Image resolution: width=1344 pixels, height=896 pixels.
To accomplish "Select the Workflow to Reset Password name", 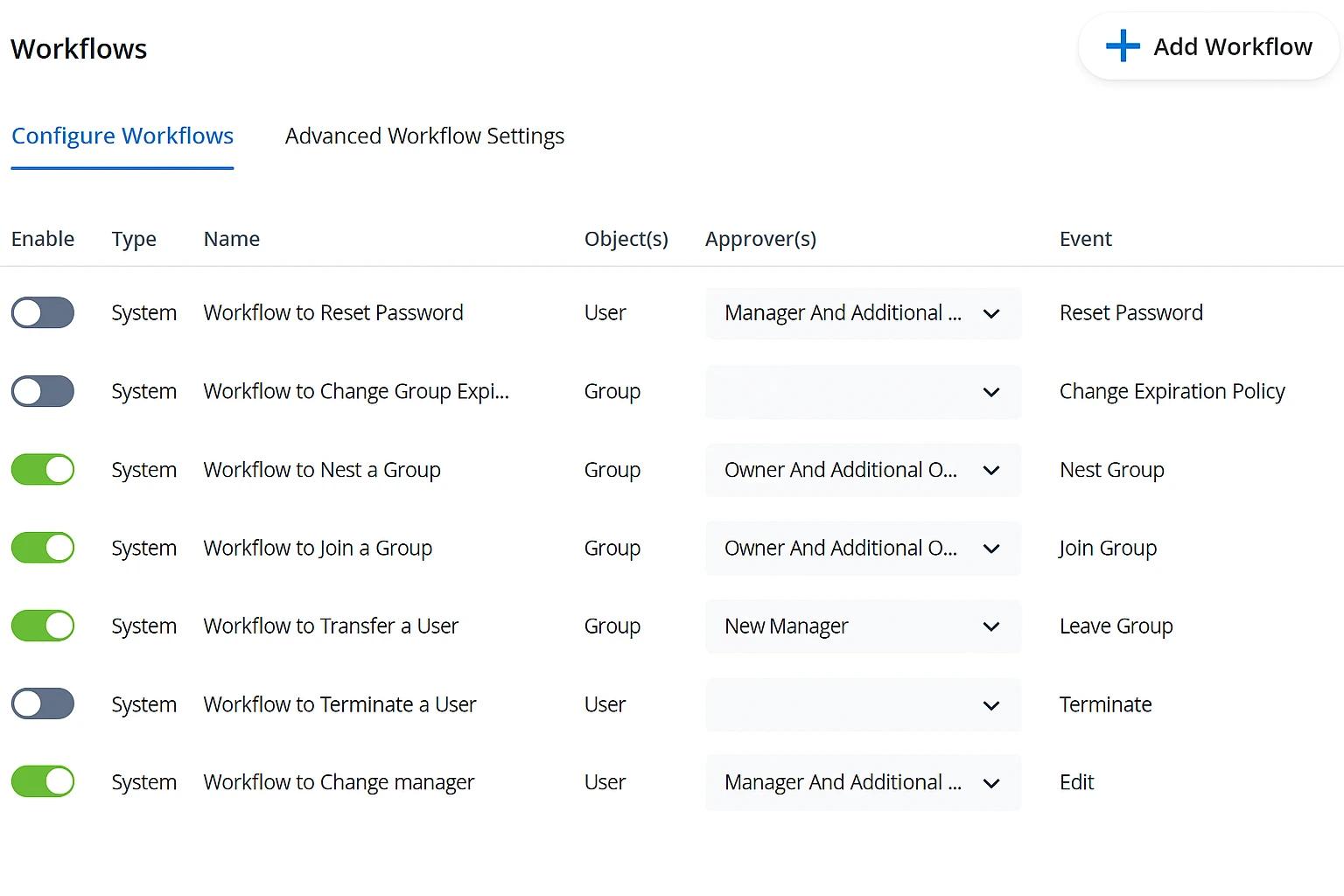I will pyautogui.click(x=333, y=312).
